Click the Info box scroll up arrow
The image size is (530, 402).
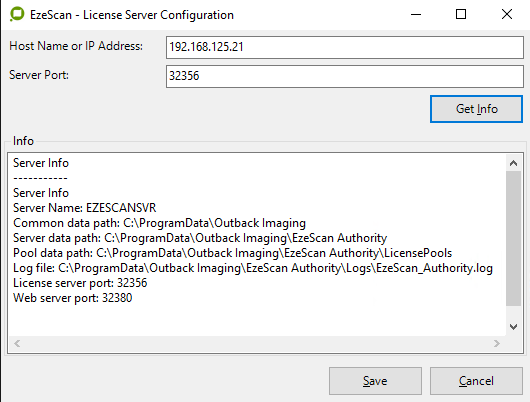click(x=513, y=163)
